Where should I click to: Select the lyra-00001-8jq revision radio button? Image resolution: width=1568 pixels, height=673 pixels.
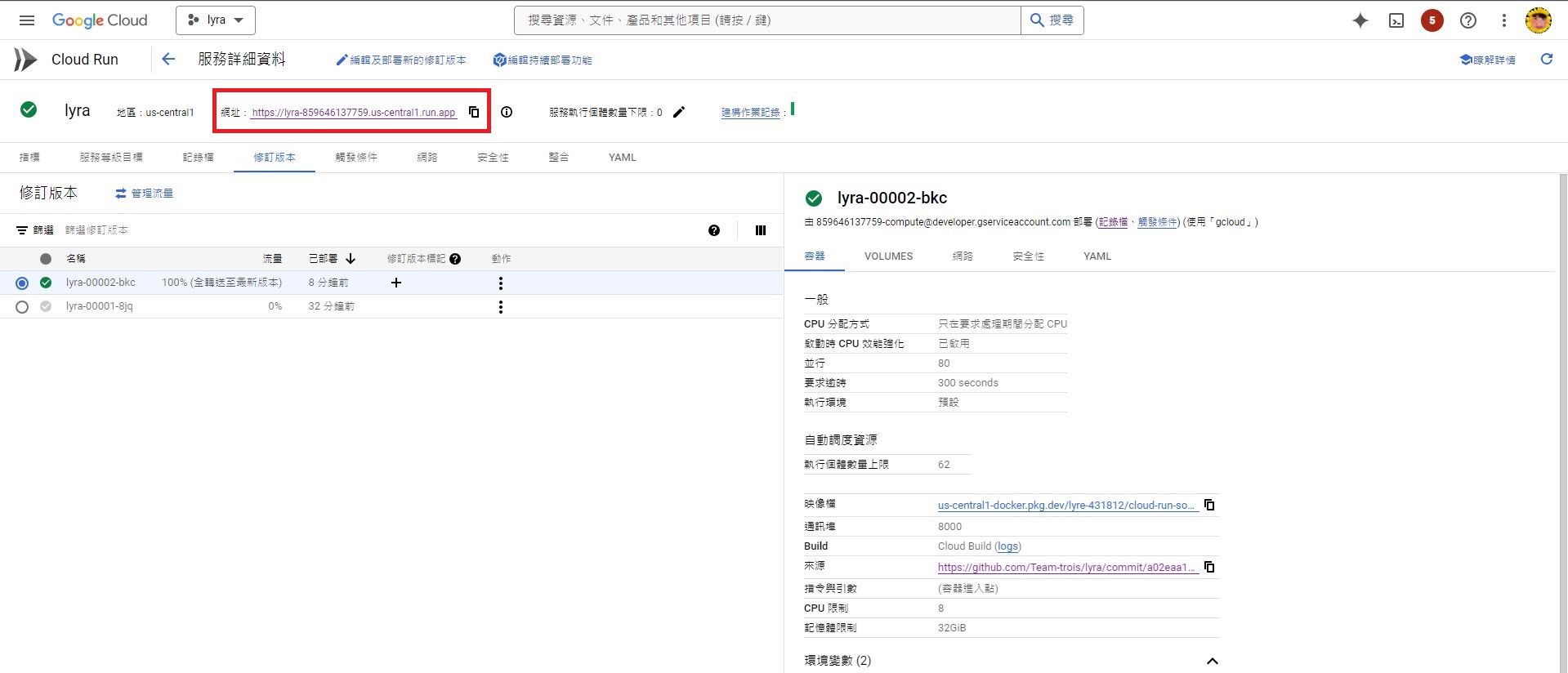22,307
